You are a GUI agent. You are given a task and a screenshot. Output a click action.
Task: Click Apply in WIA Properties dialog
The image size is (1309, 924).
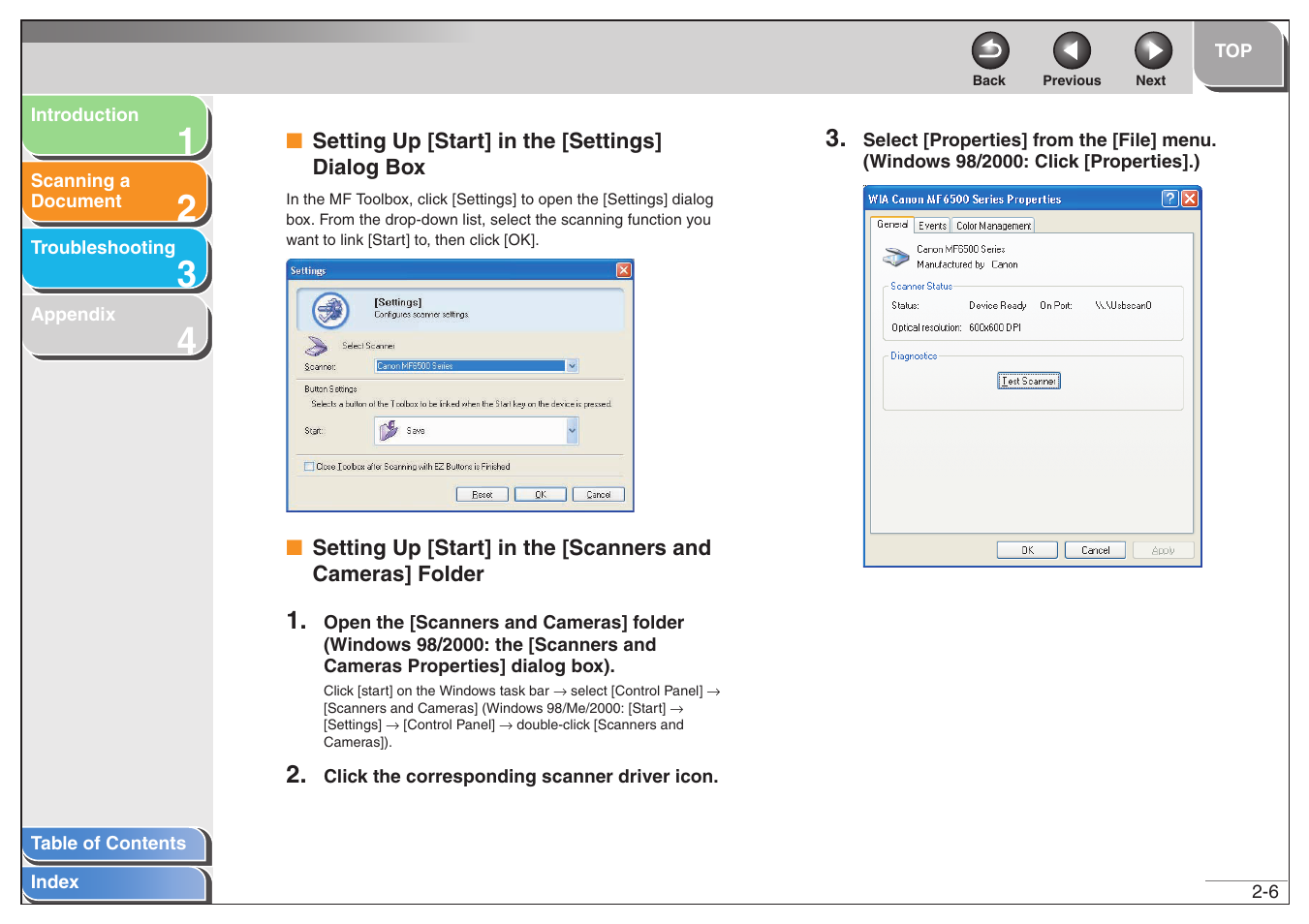pyautogui.click(x=1163, y=550)
